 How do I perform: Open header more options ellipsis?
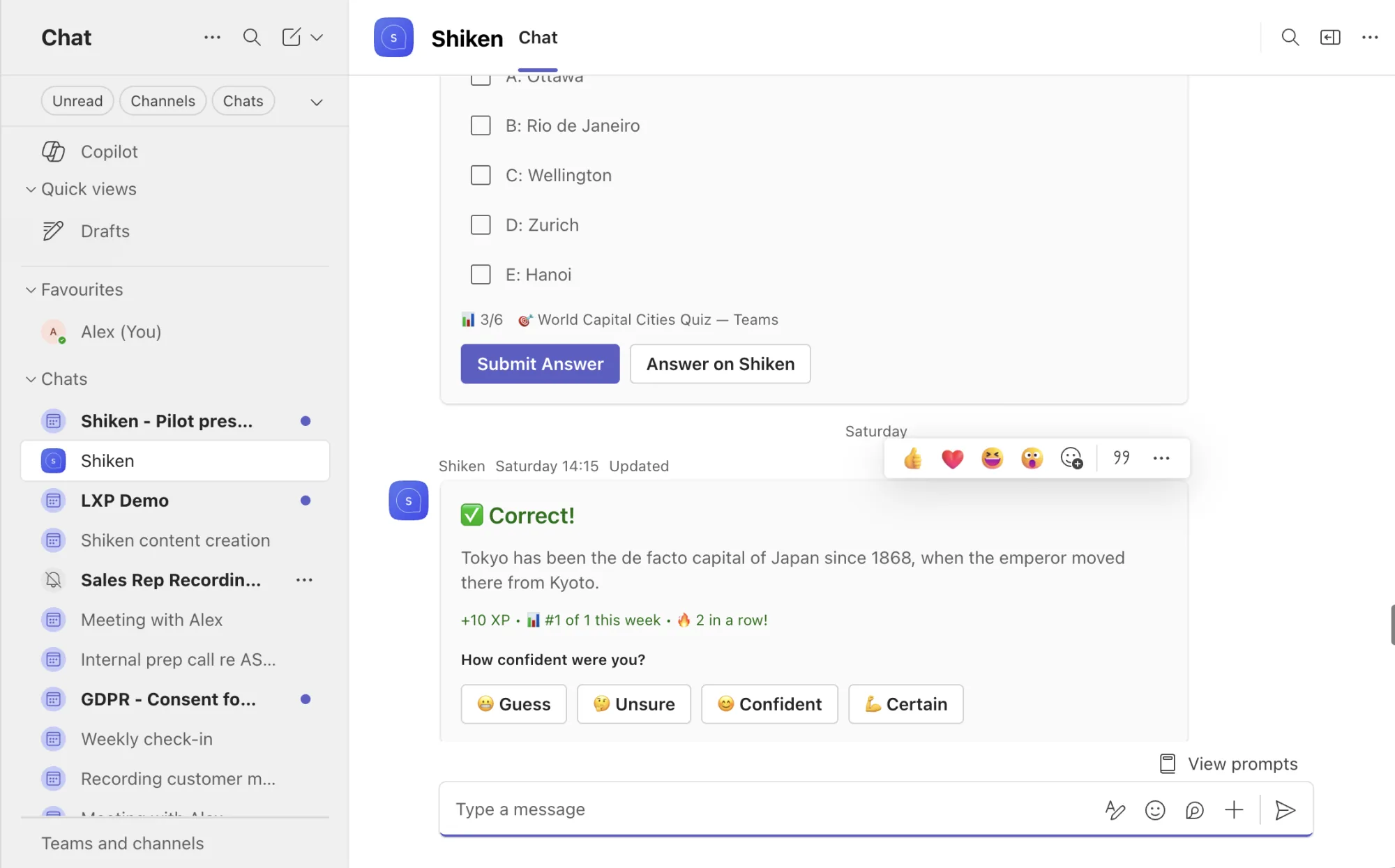pos(1370,37)
